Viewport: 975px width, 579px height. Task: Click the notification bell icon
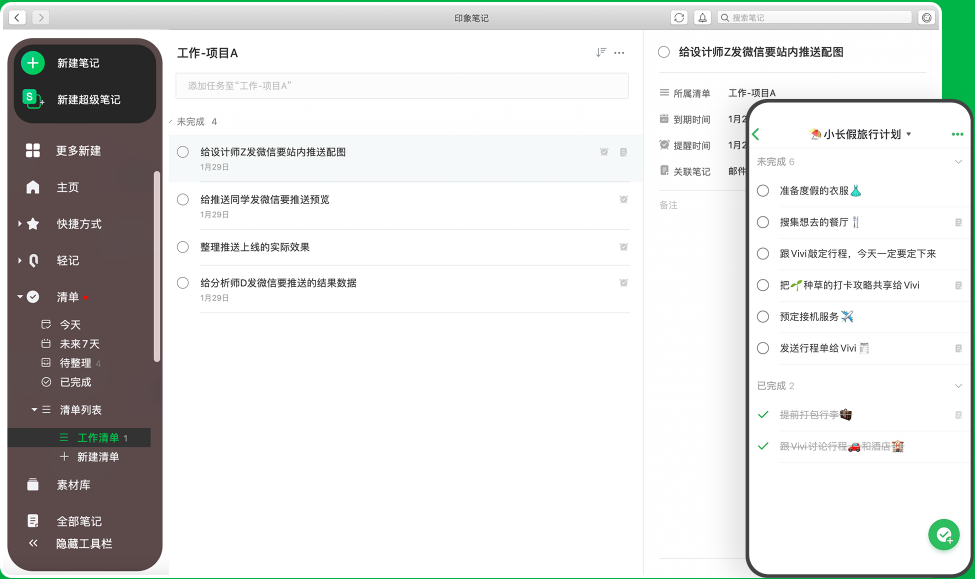click(x=702, y=17)
